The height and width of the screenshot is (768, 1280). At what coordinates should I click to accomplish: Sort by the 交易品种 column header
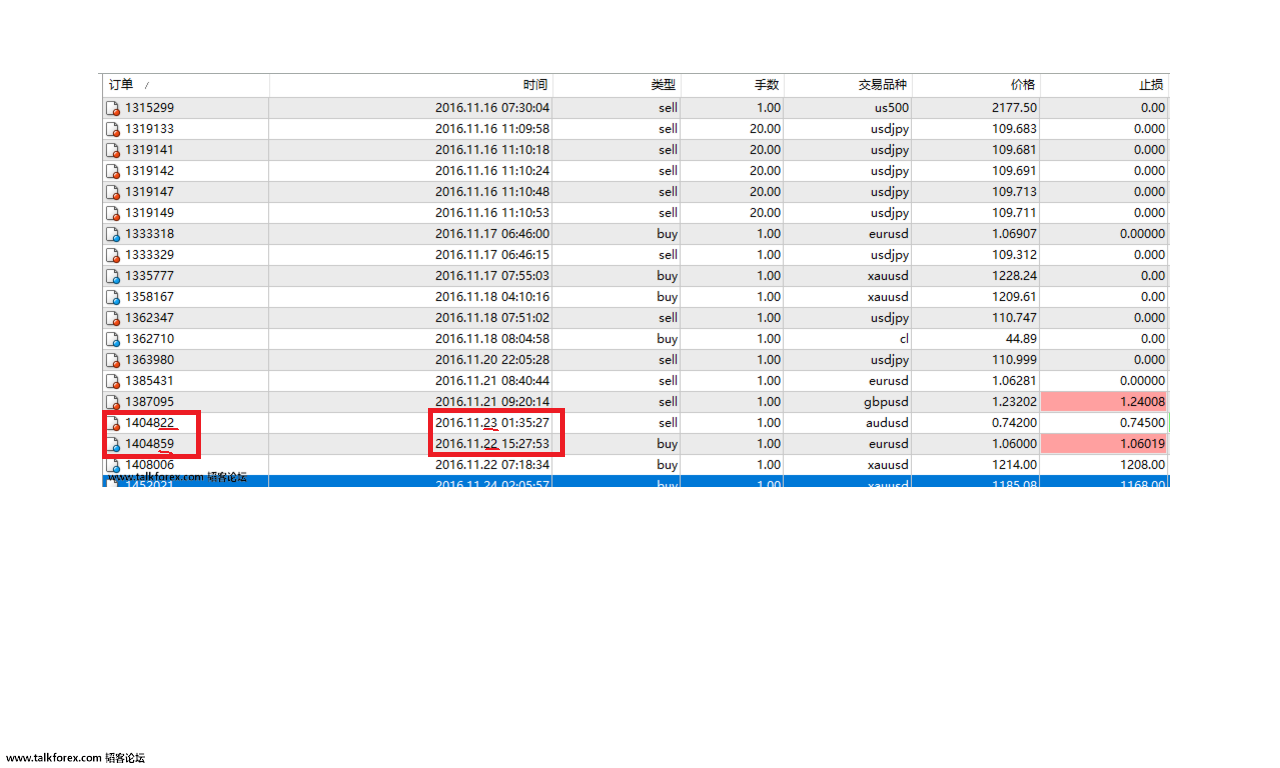click(x=848, y=85)
